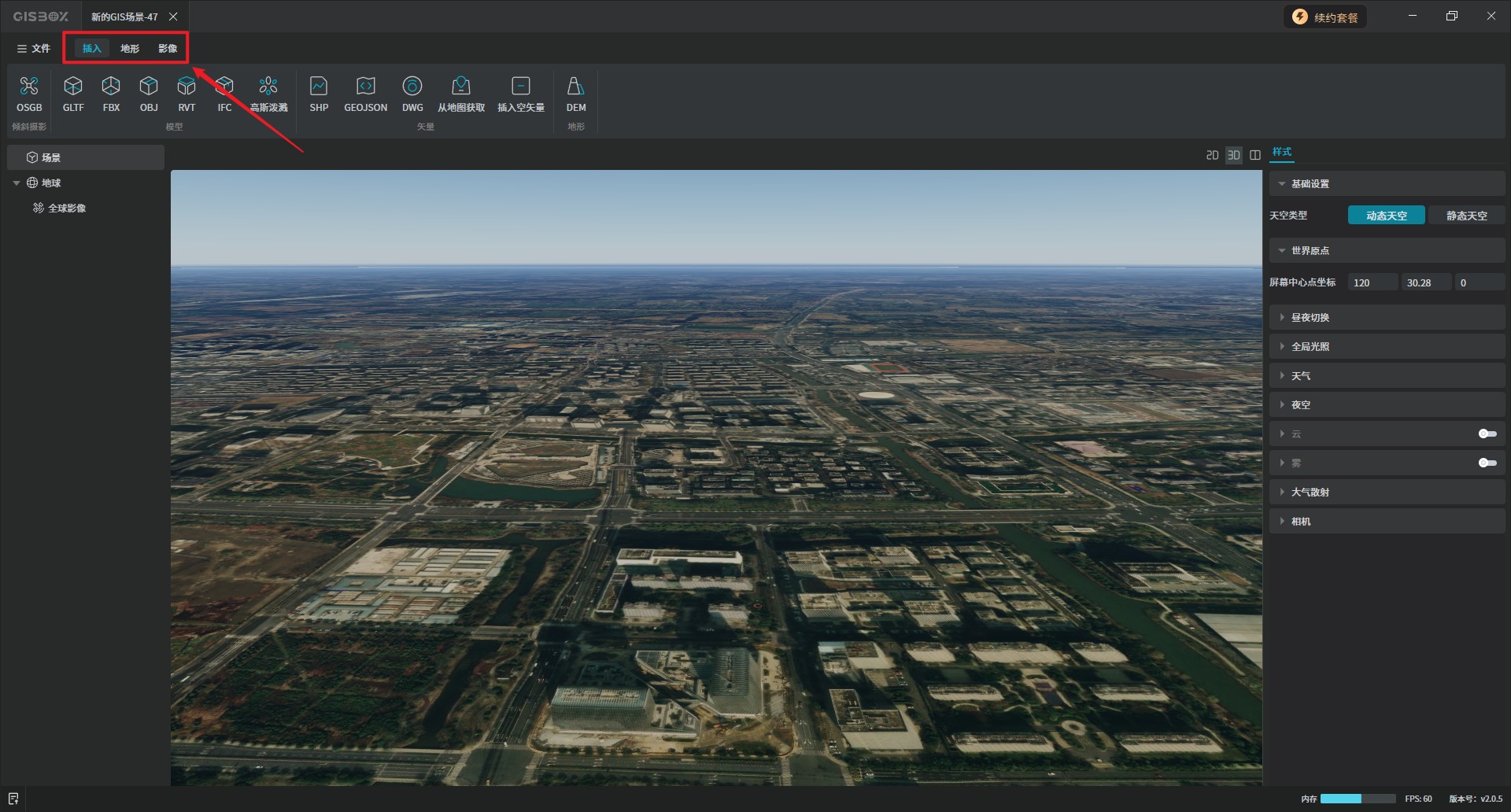This screenshot has height=812, width=1511.
Task: Select the GEOJSON import icon
Action: [x=365, y=94]
